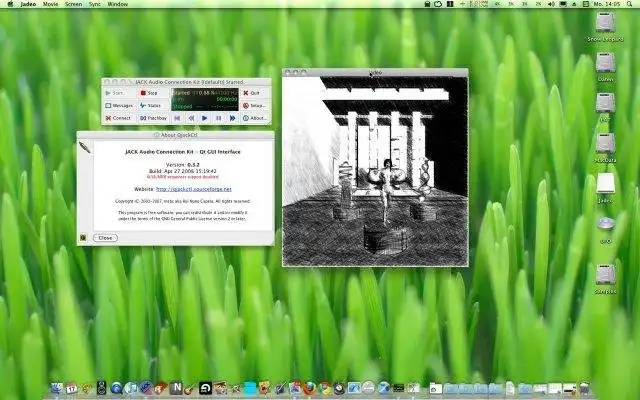Open the home folder stack in the Dock
640x400 pixels.
[x=436, y=389]
